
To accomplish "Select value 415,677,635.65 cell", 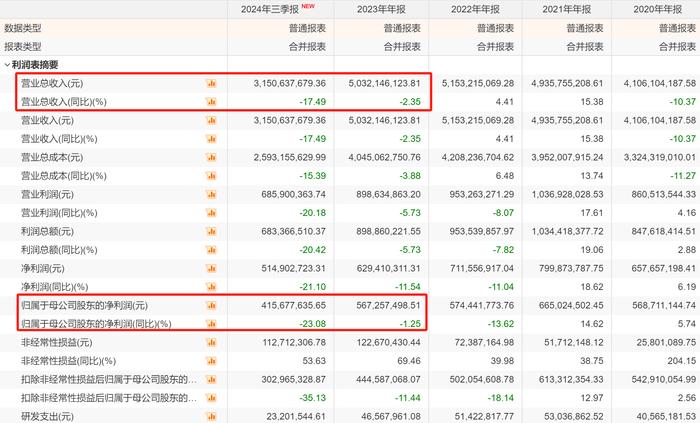I will pyautogui.click(x=293, y=306).
